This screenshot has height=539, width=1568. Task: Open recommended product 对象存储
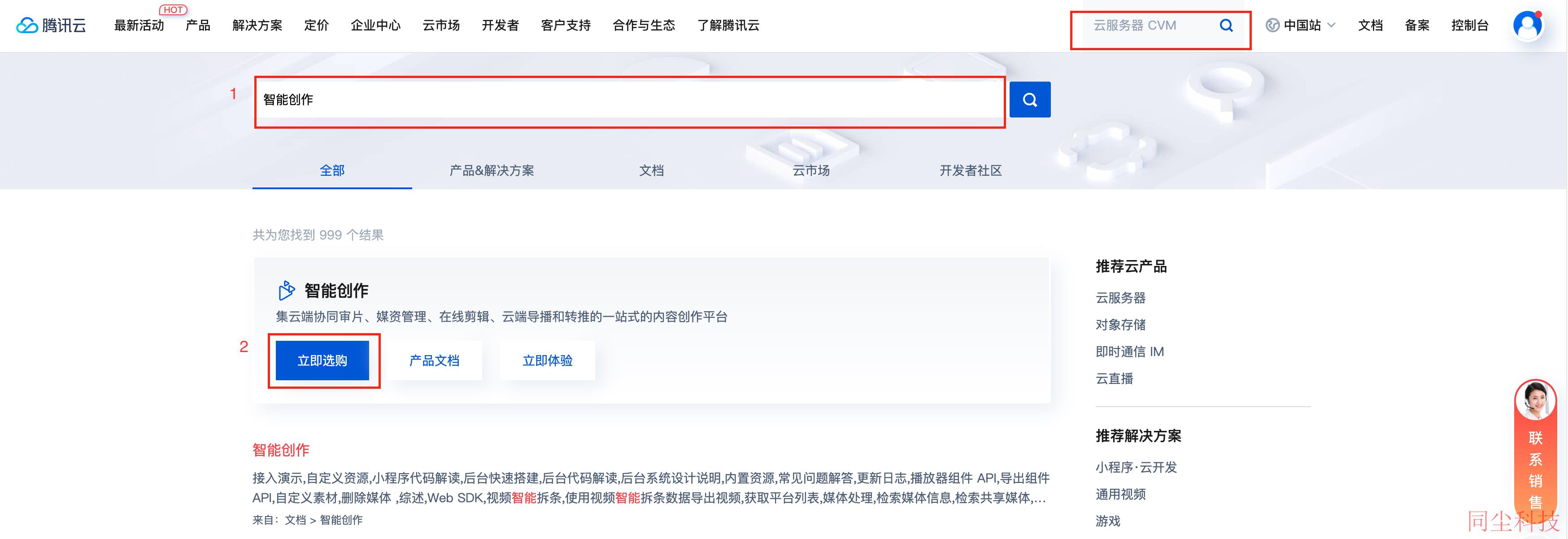(1120, 324)
